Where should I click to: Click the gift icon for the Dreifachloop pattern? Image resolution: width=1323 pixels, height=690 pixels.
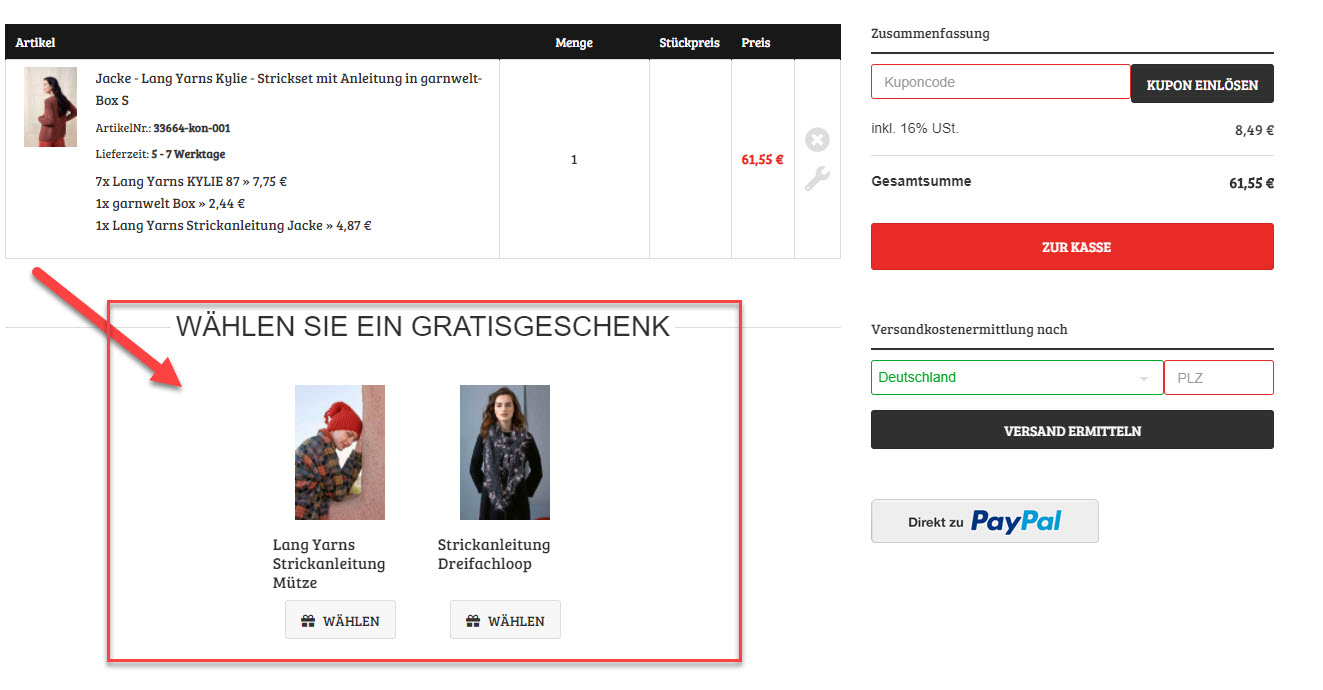[x=473, y=621]
